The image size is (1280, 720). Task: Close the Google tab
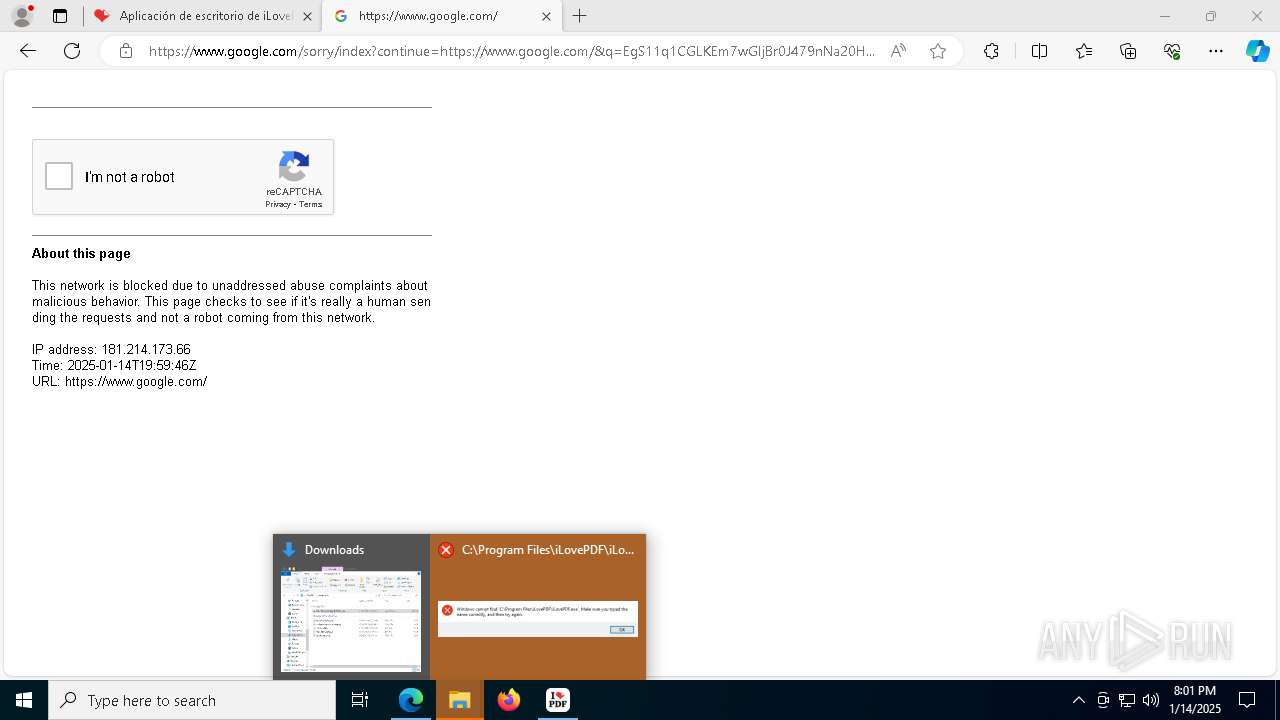[x=546, y=16]
